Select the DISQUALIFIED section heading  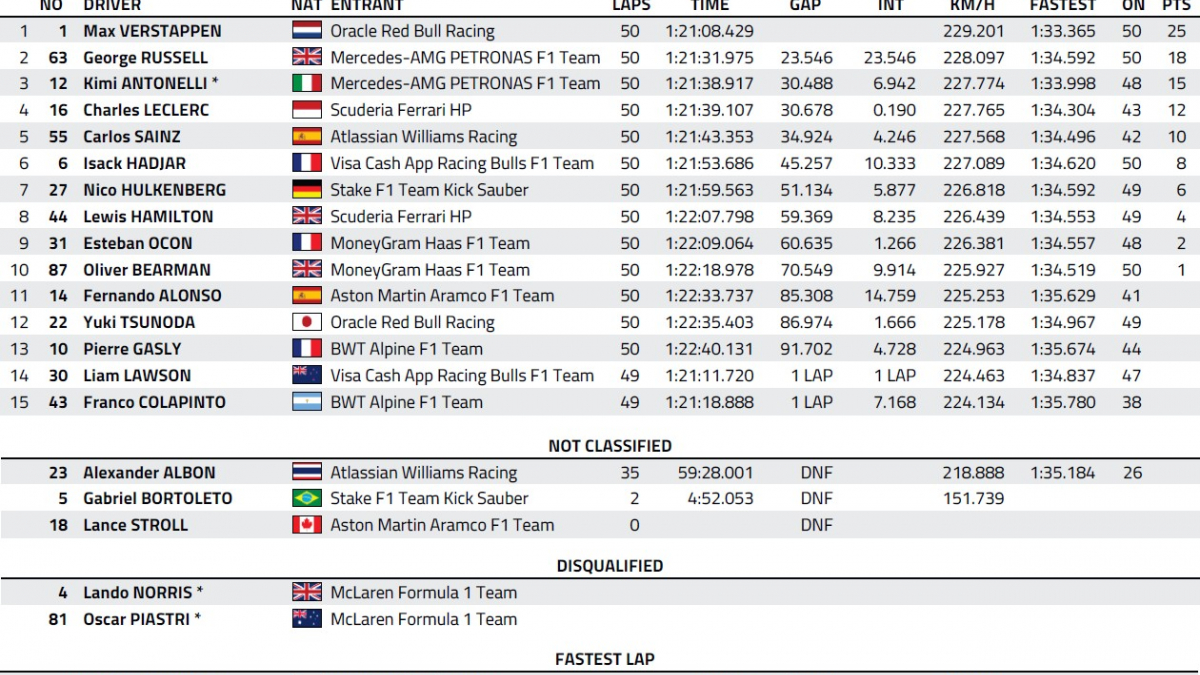pos(610,566)
